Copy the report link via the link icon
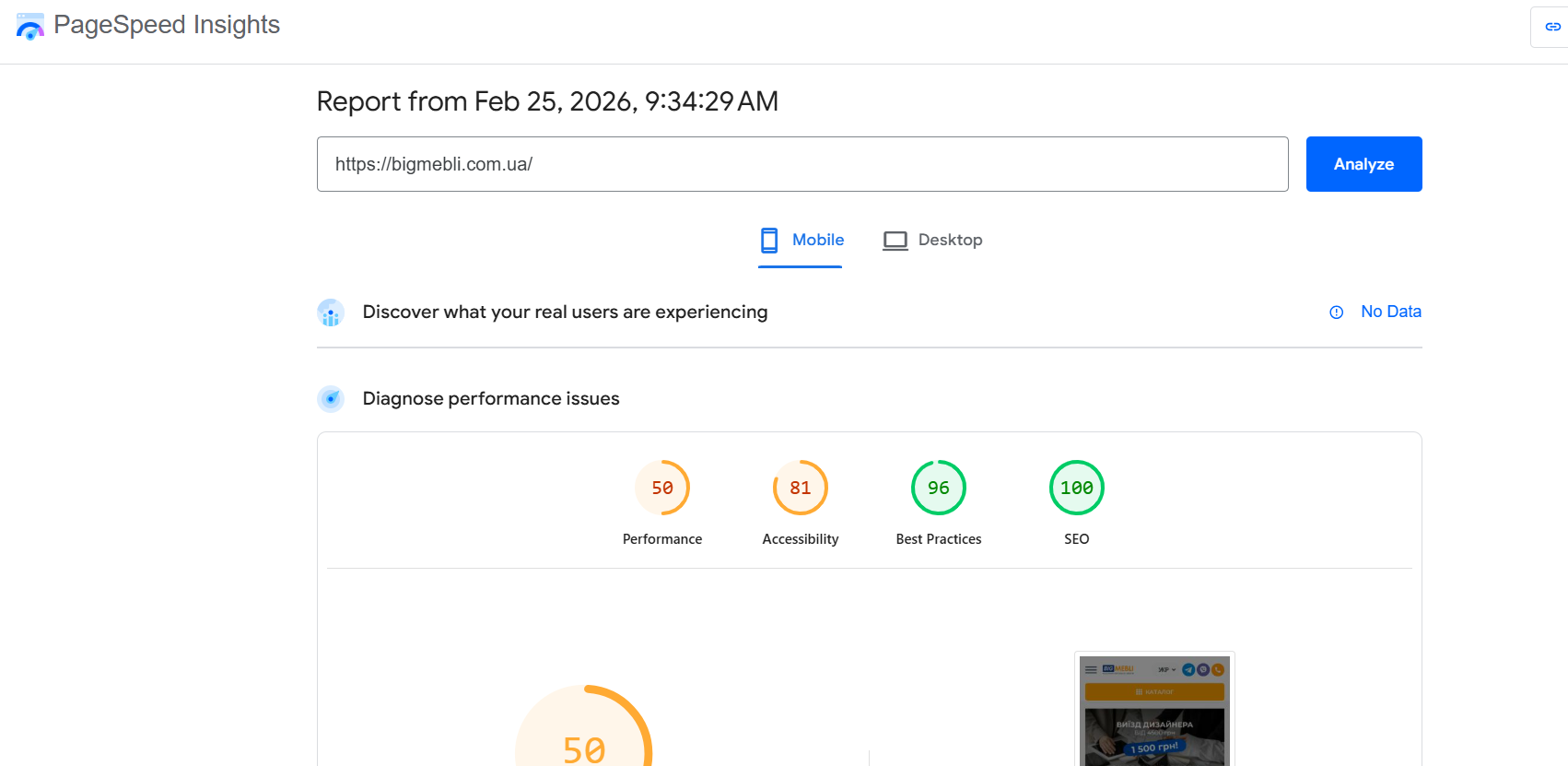Viewport: 1568px width, 766px height. tap(1552, 27)
